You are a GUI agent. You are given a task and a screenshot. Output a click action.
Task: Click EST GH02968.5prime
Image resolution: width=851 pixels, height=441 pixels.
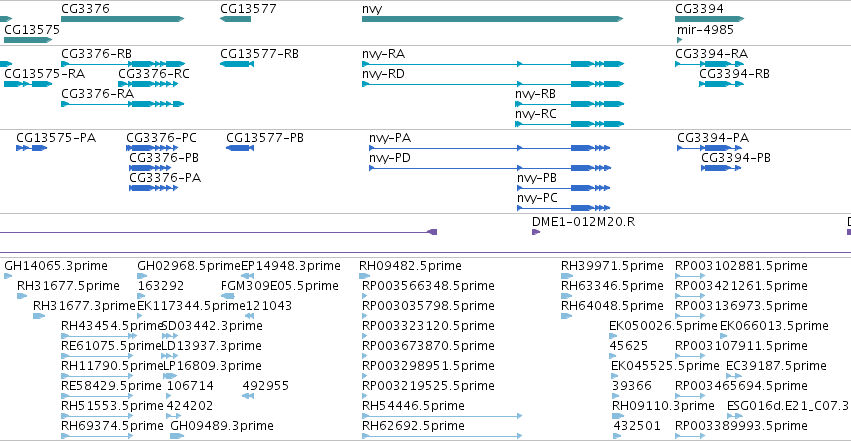click(x=142, y=276)
